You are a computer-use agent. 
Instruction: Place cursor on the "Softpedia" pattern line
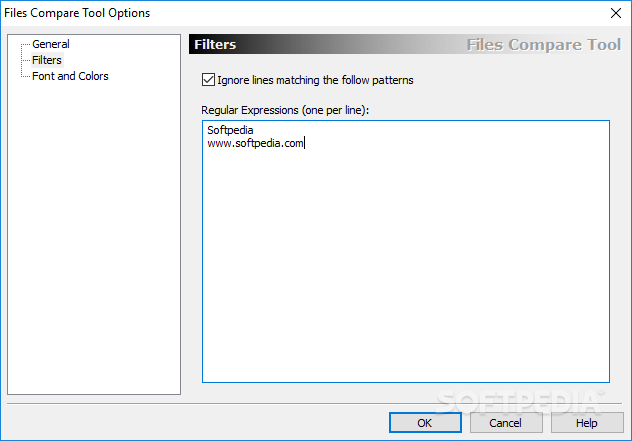230,130
